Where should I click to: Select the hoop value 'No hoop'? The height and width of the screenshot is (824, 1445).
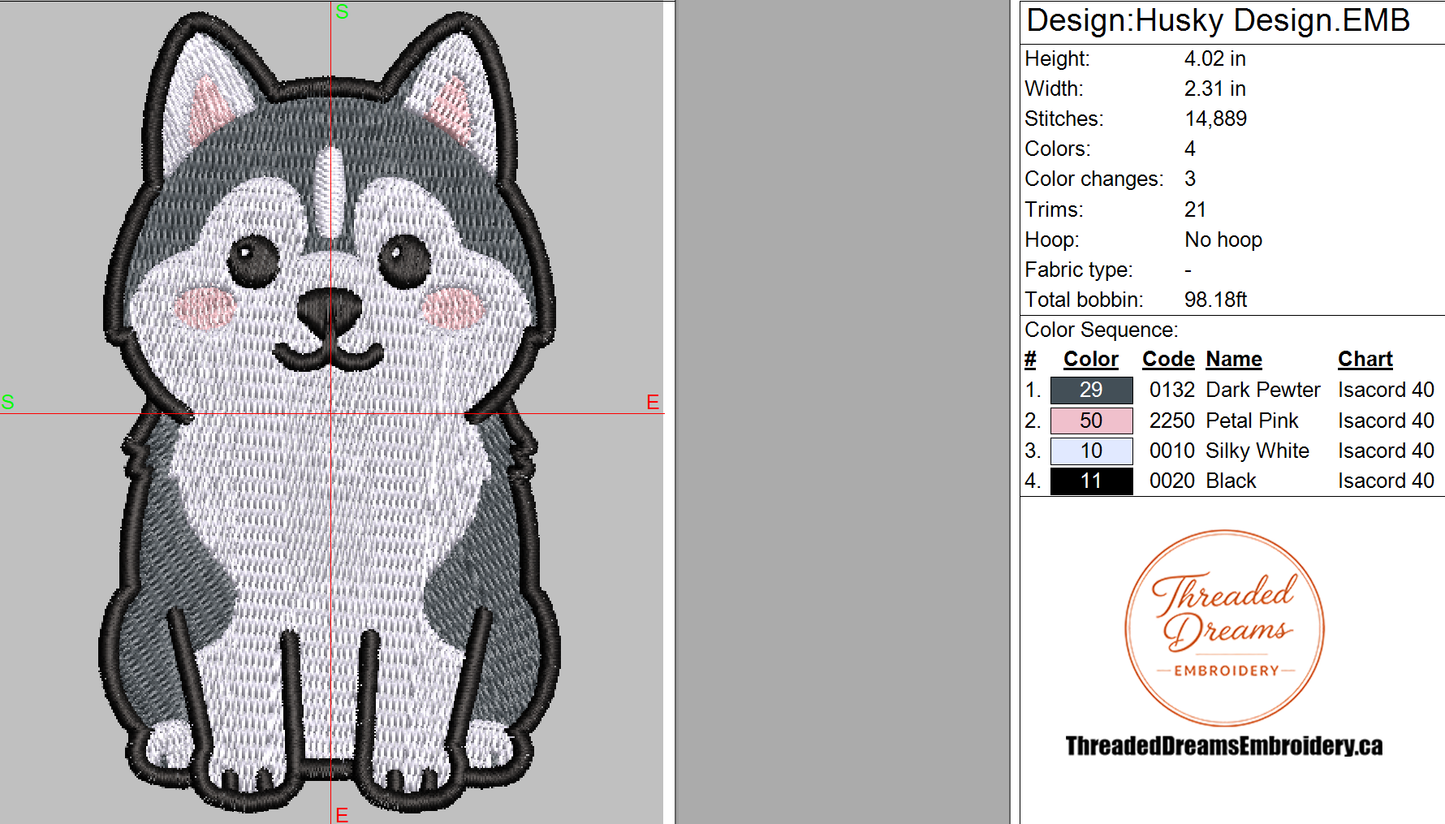point(1223,240)
